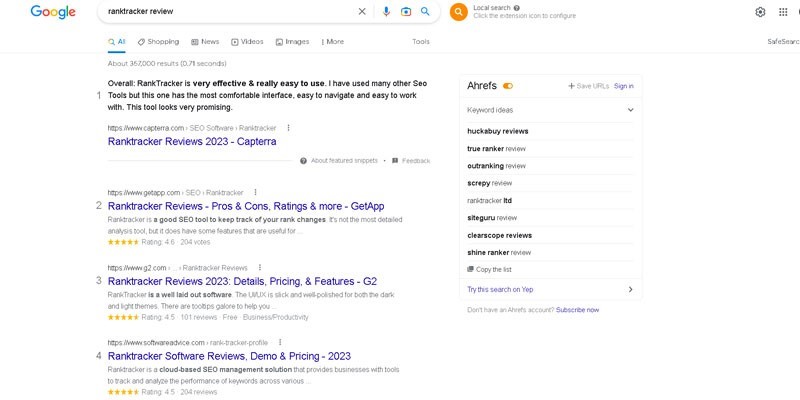800x400 pixels.
Task: Select keyword idea huckabuy reviews
Action: (x=497, y=131)
